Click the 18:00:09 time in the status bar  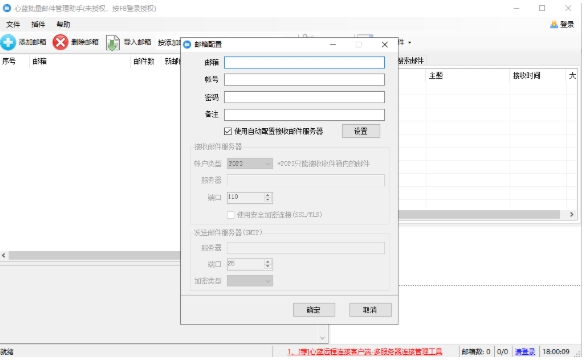coord(556,352)
